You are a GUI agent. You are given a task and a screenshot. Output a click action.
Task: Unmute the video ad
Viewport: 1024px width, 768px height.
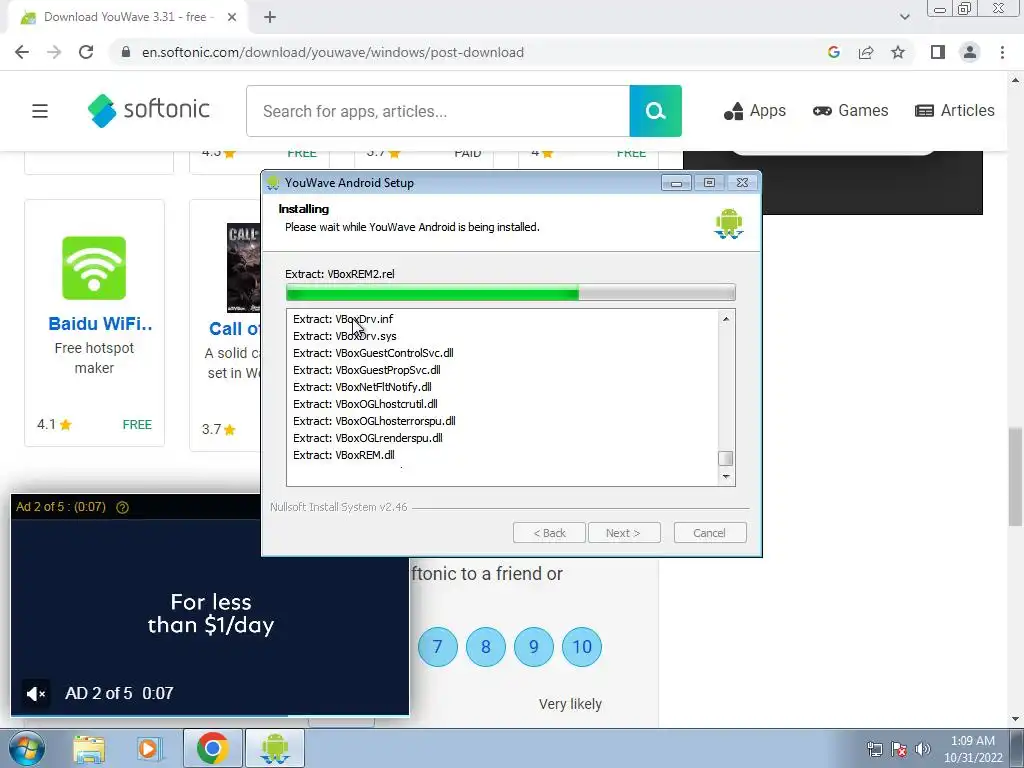36,694
